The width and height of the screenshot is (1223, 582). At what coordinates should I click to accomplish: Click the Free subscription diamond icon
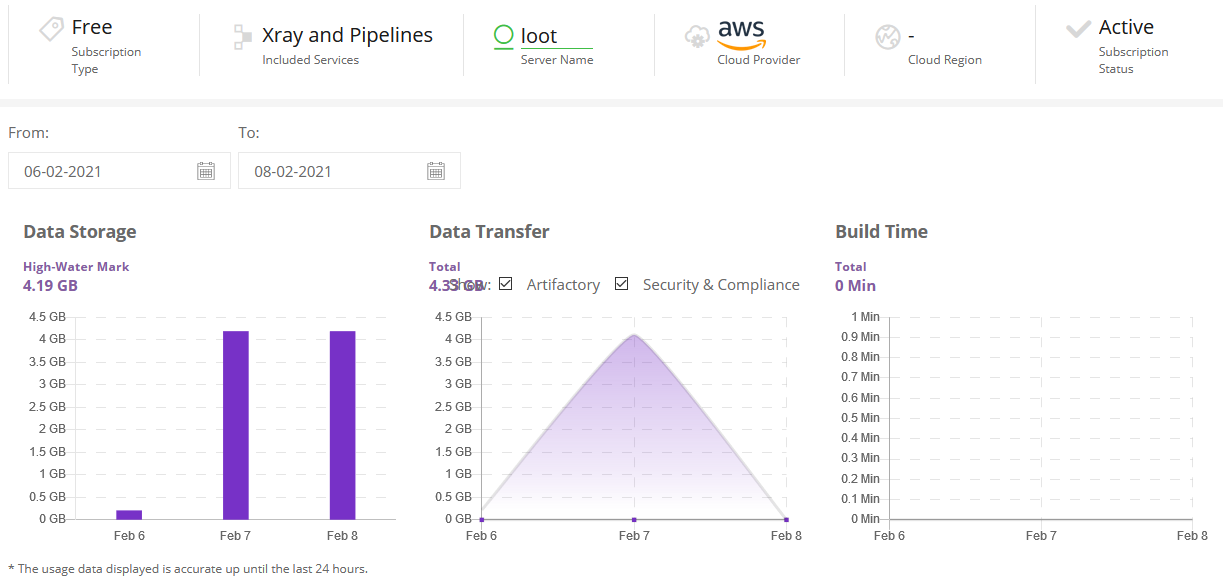point(52,27)
